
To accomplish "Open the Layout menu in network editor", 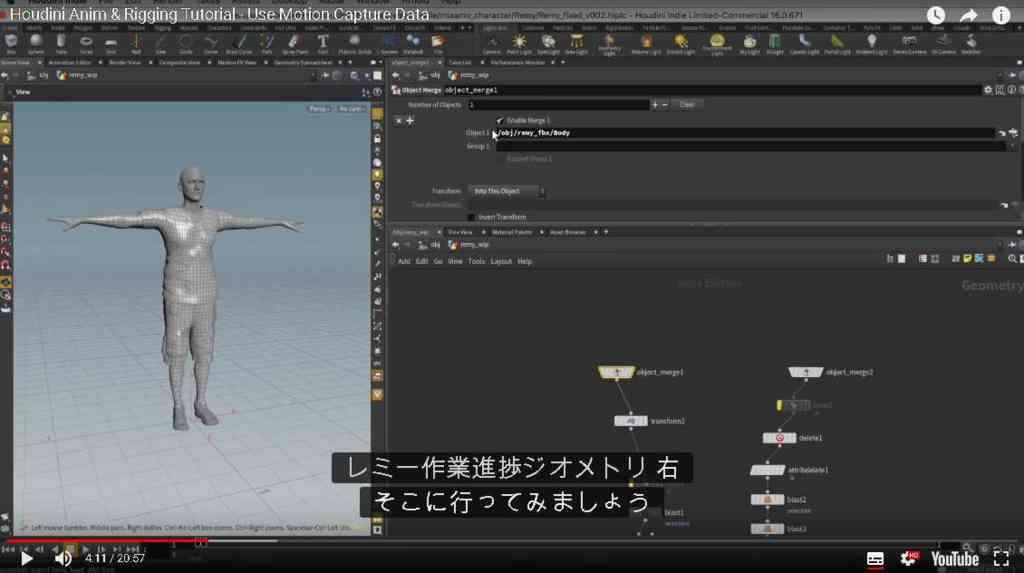I will [501, 261].
